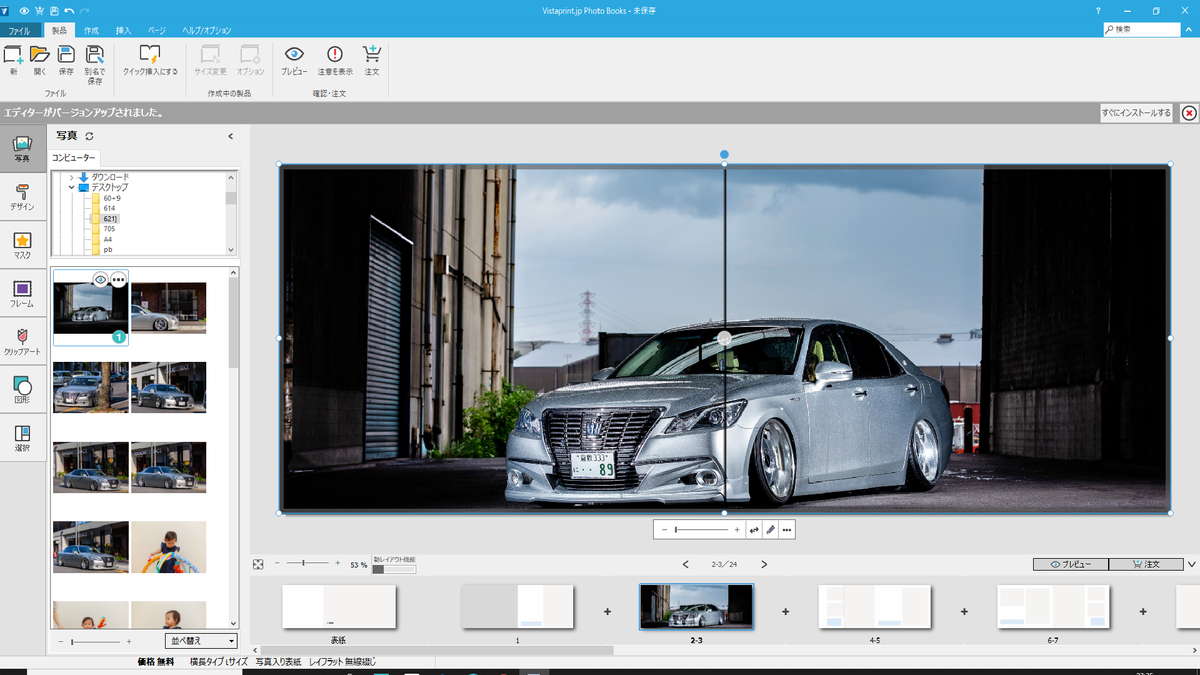This screenshot has width=1200, height=675.
Task: Go to the previous page spread arrow
Action: click(685, 564)
